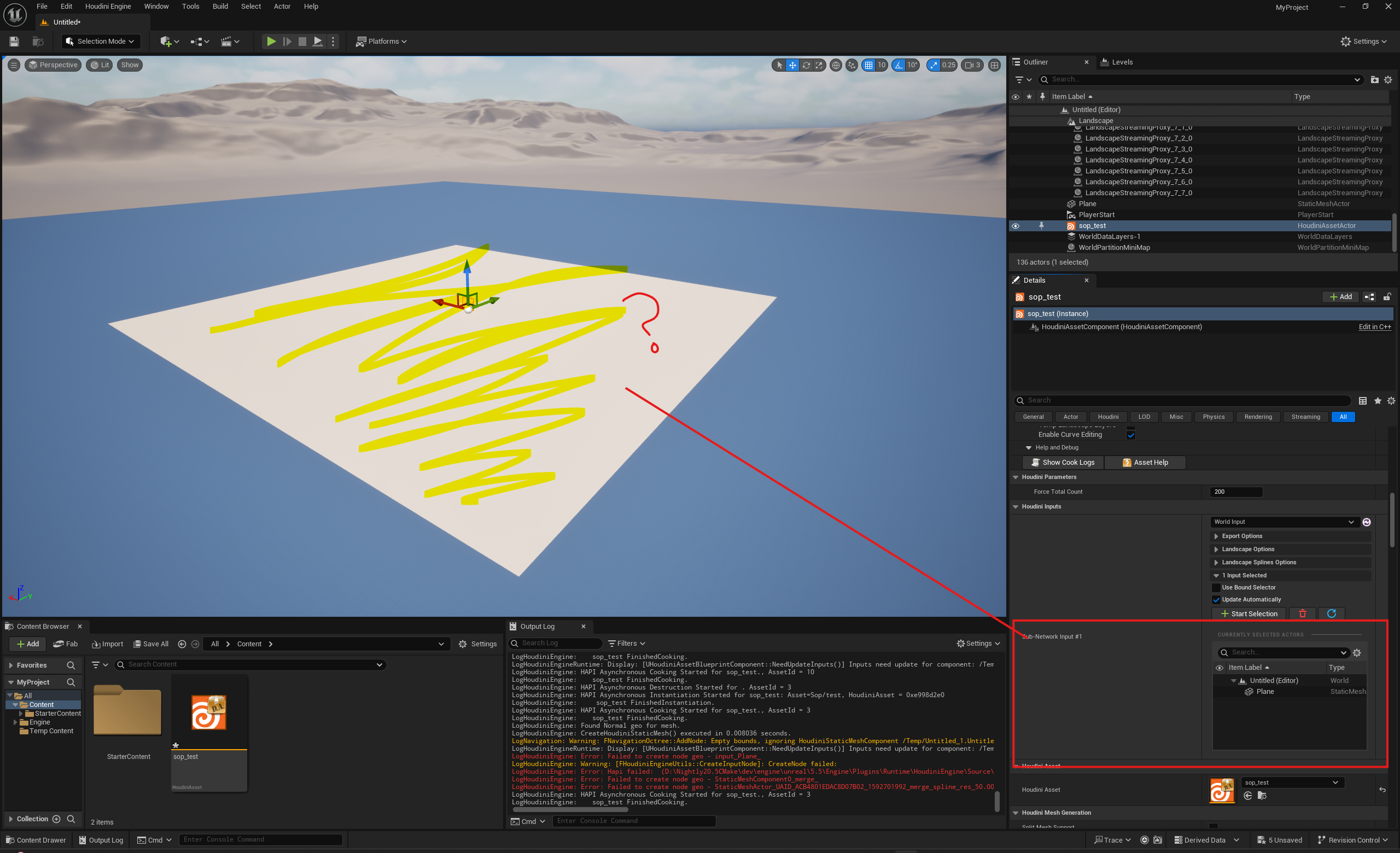
Task: Click the red trash clear-selection icon
Action: (x=1302, y=614)
